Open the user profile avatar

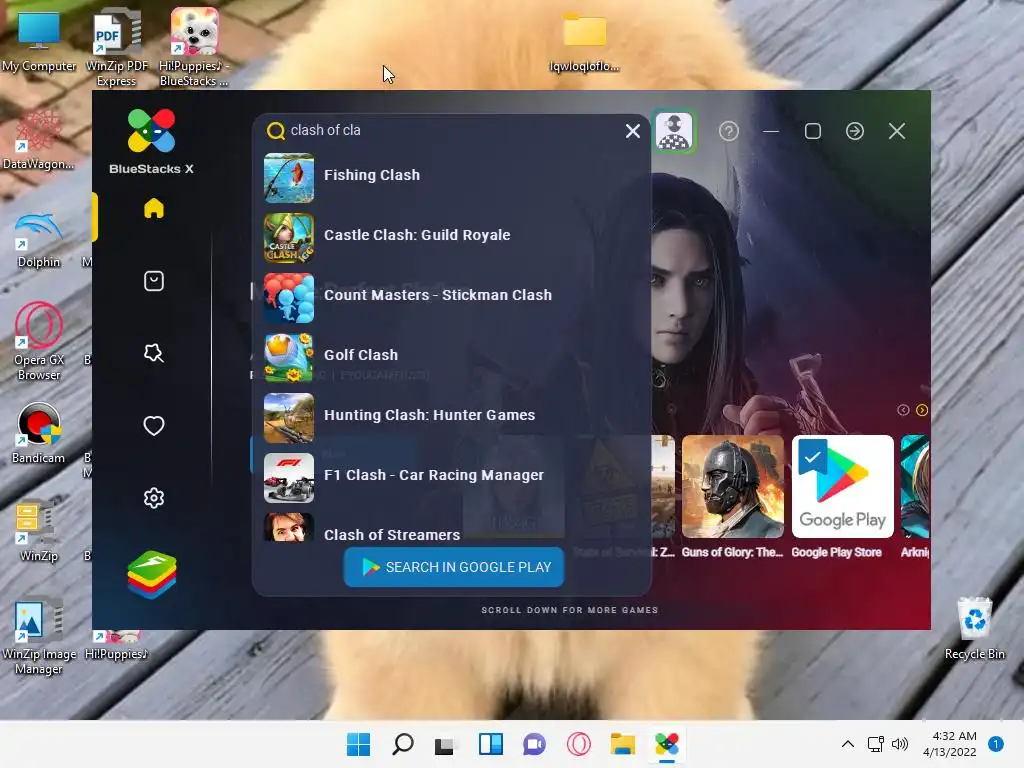674,132
